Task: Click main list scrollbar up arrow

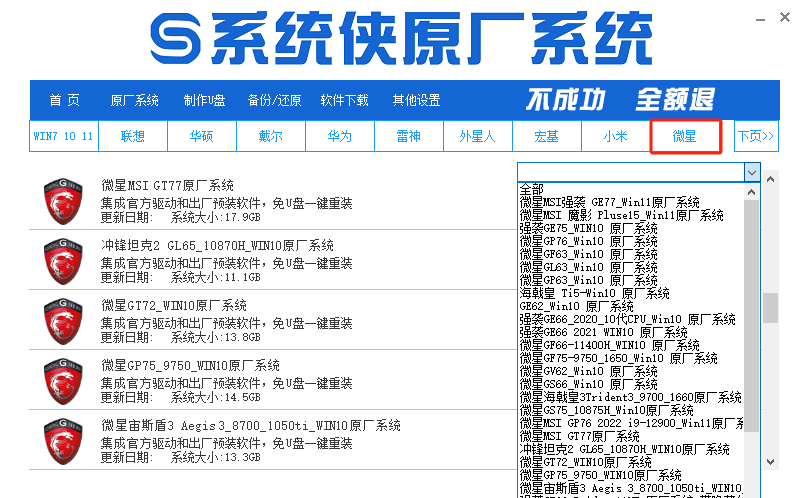Action: click(x=770, y=179)
